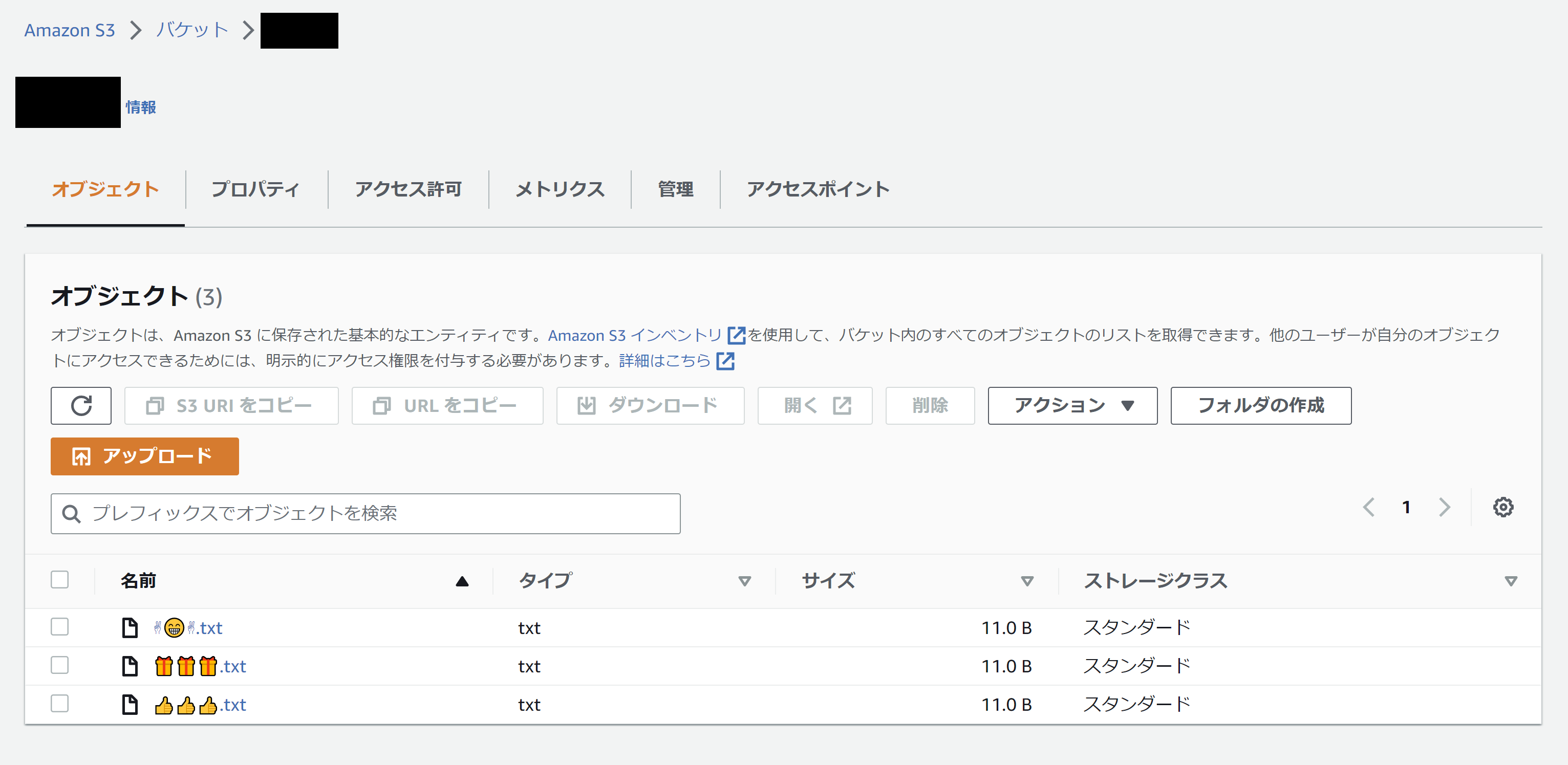Check the grinning-emoji .txt file row
The image size is (1568, 765).
pyautogui.click(x=60, y=627)
